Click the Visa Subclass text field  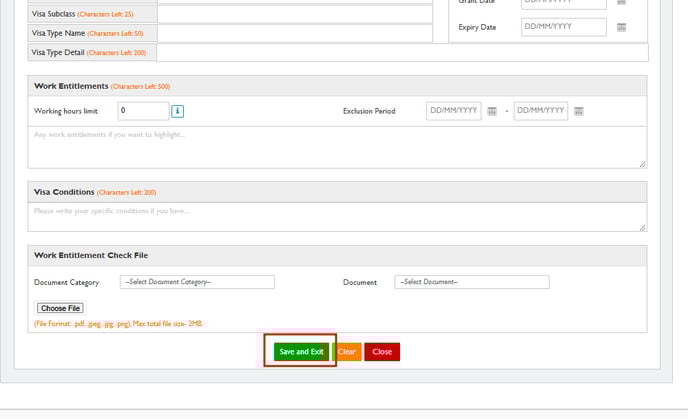(x=295, y=14)
